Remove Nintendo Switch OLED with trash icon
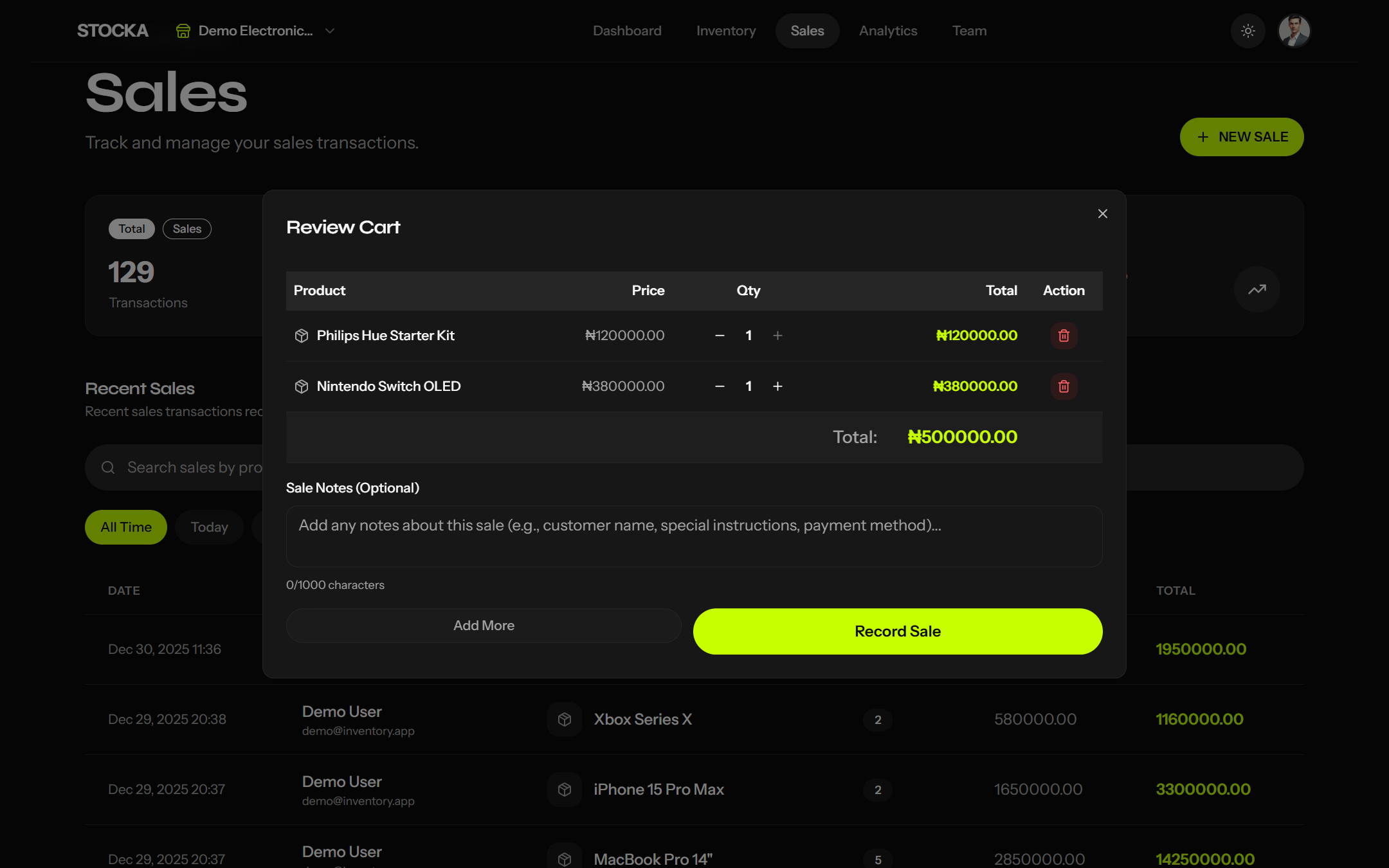 1064,386
